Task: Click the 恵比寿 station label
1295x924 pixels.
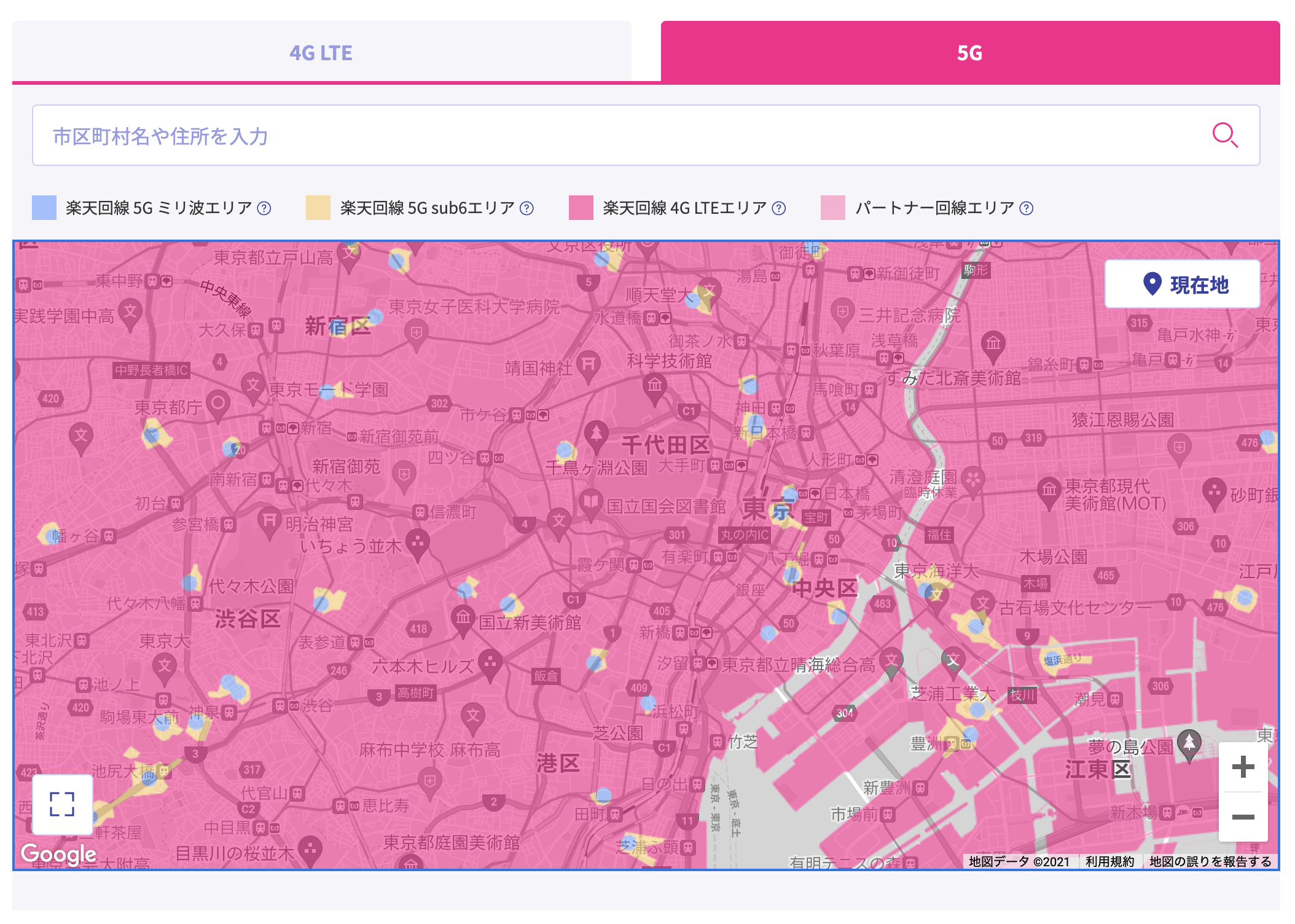Action: pyautogui.click(x=385, y=805)
